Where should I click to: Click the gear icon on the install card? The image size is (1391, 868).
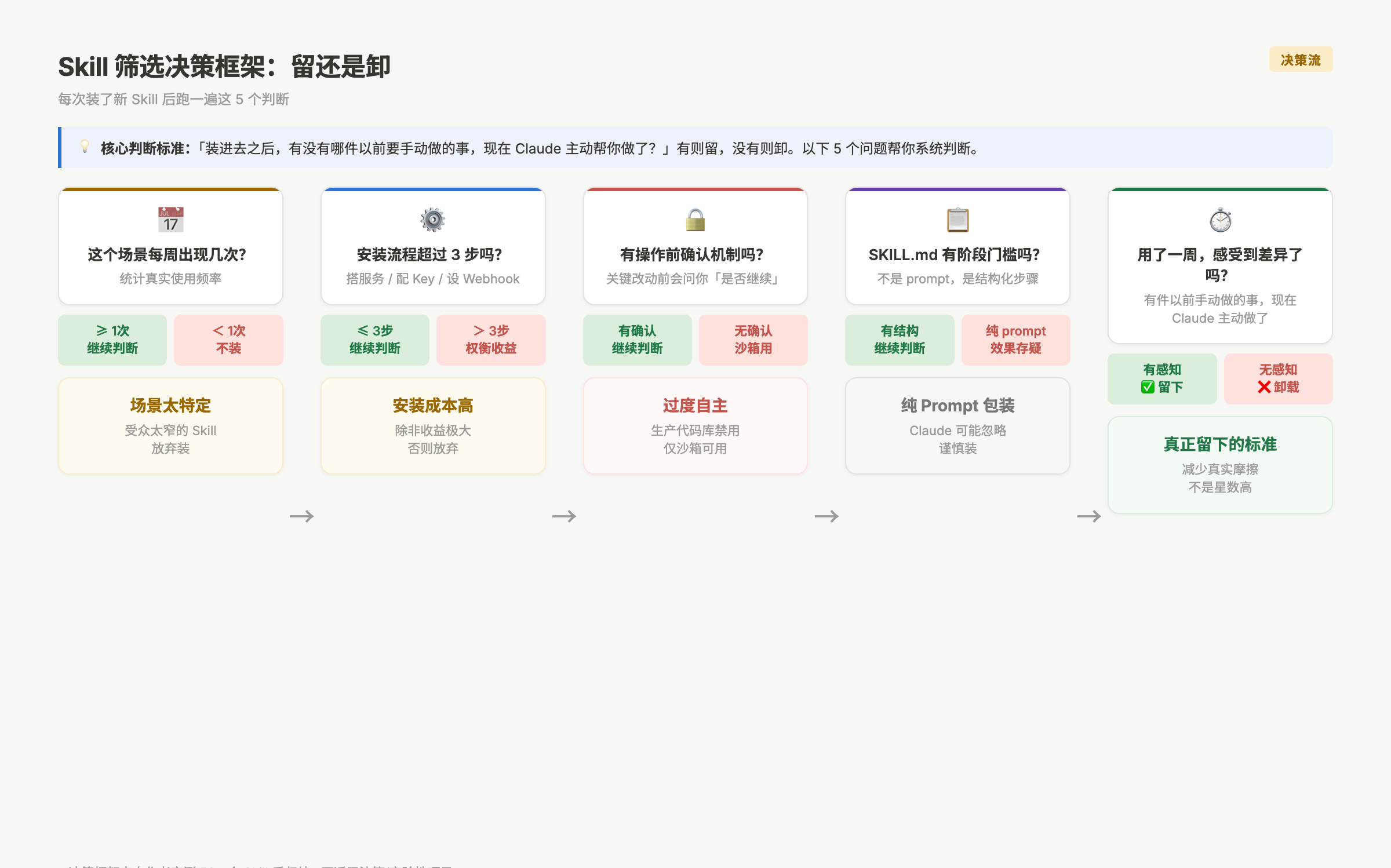pyautogui.click(x=433, y=220)
